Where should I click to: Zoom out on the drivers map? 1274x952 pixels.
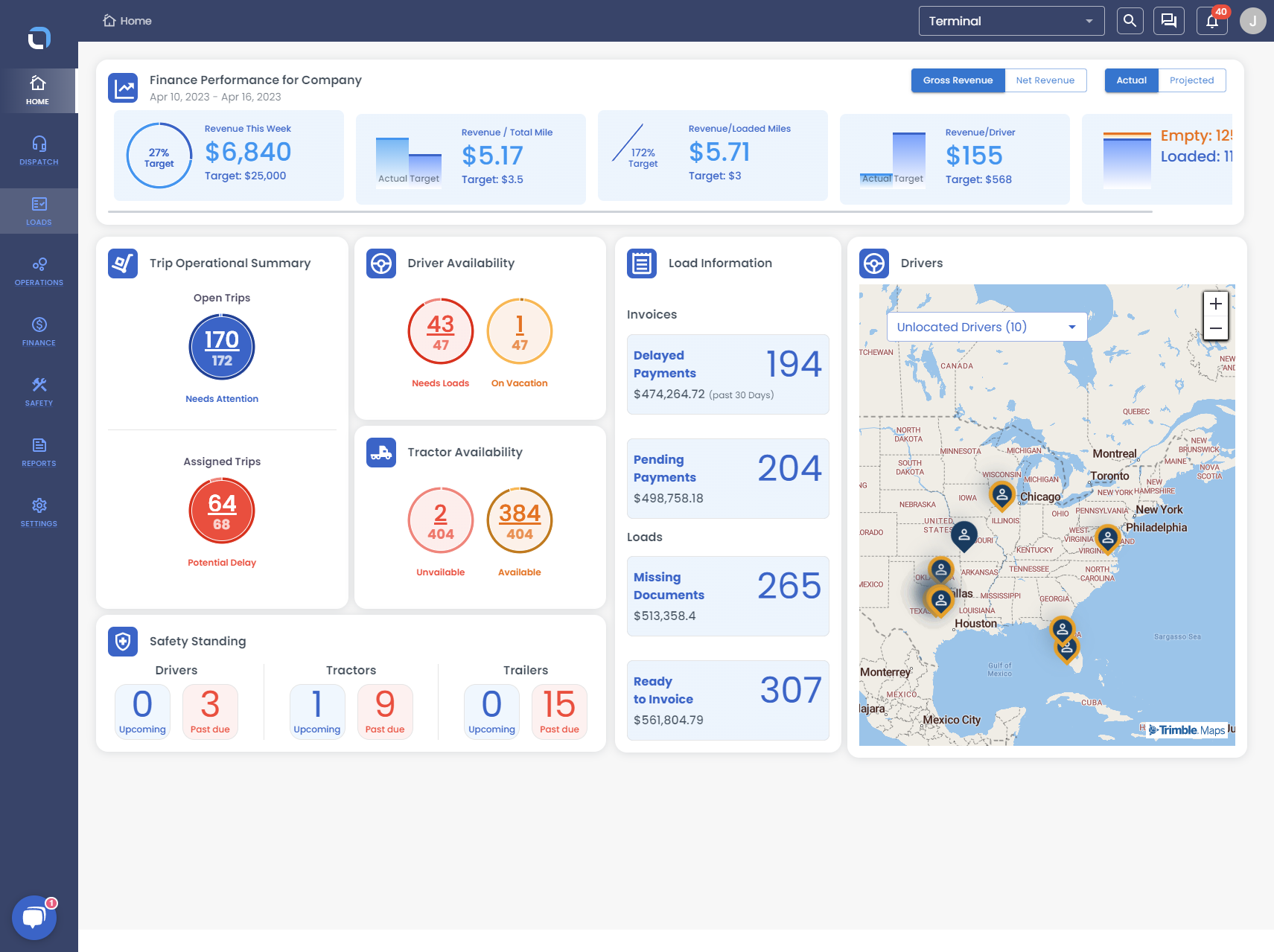[x=1216, y=328]
